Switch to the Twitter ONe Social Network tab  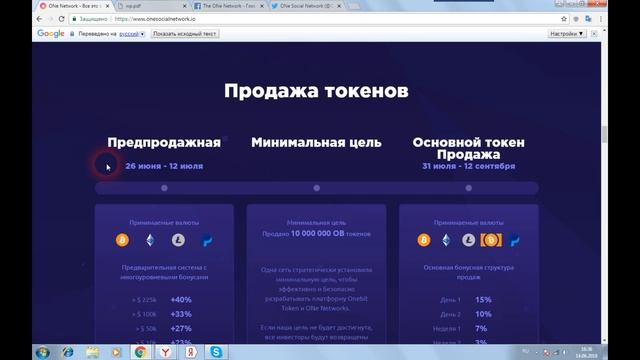pyautogui.click(x=306, y=6)
